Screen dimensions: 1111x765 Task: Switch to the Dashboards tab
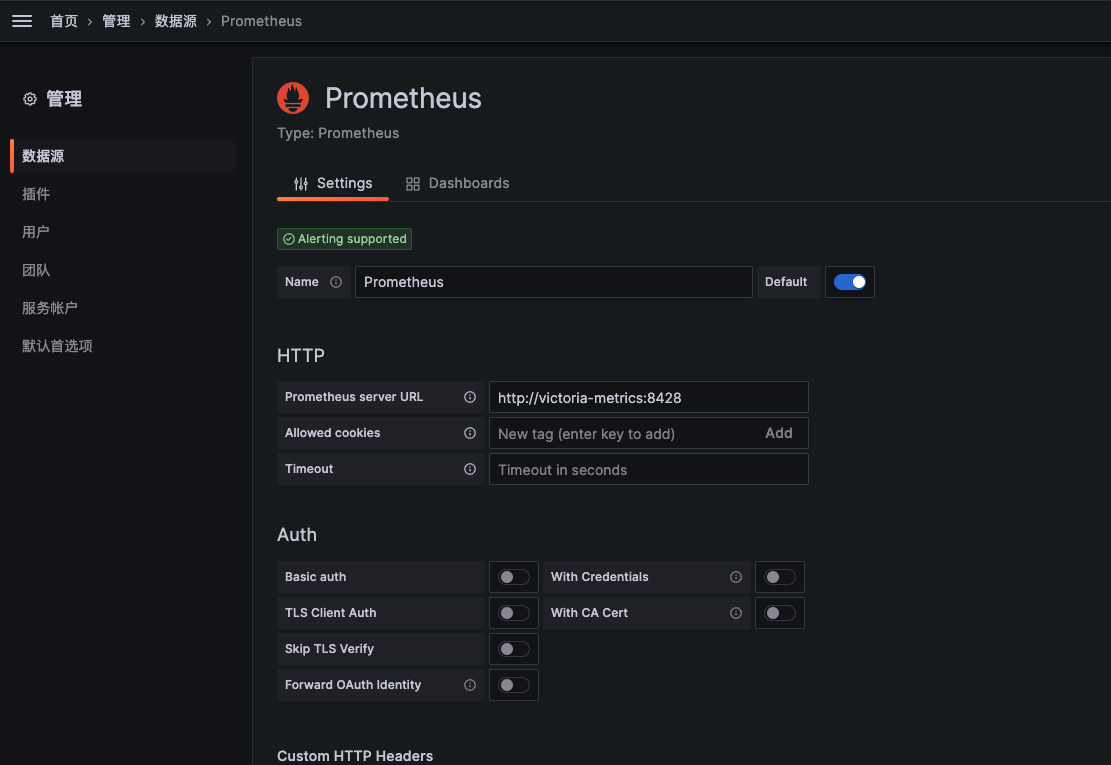coord(458,183)
